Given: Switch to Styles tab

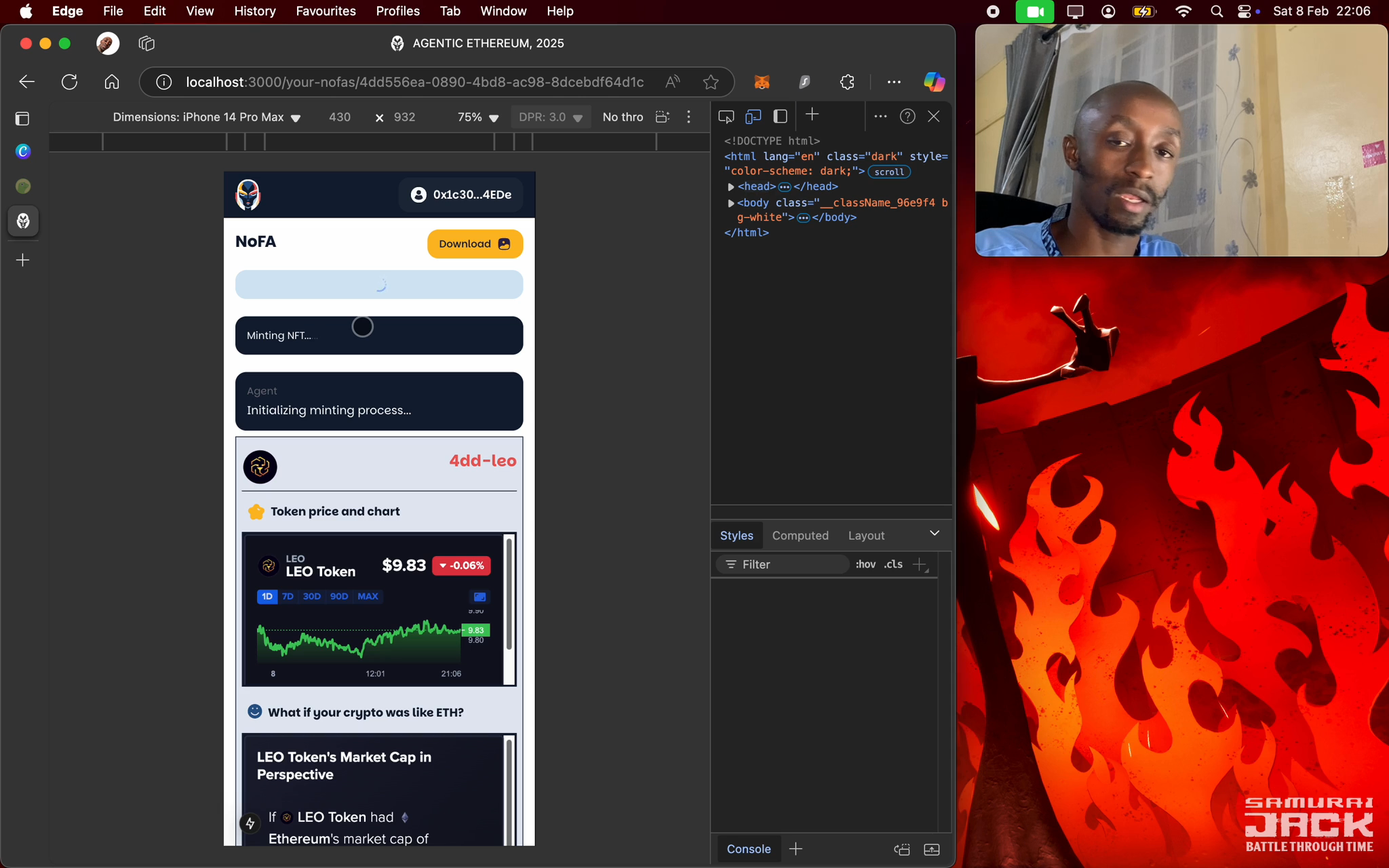Looking at the screenshot, I should [737, 536].
